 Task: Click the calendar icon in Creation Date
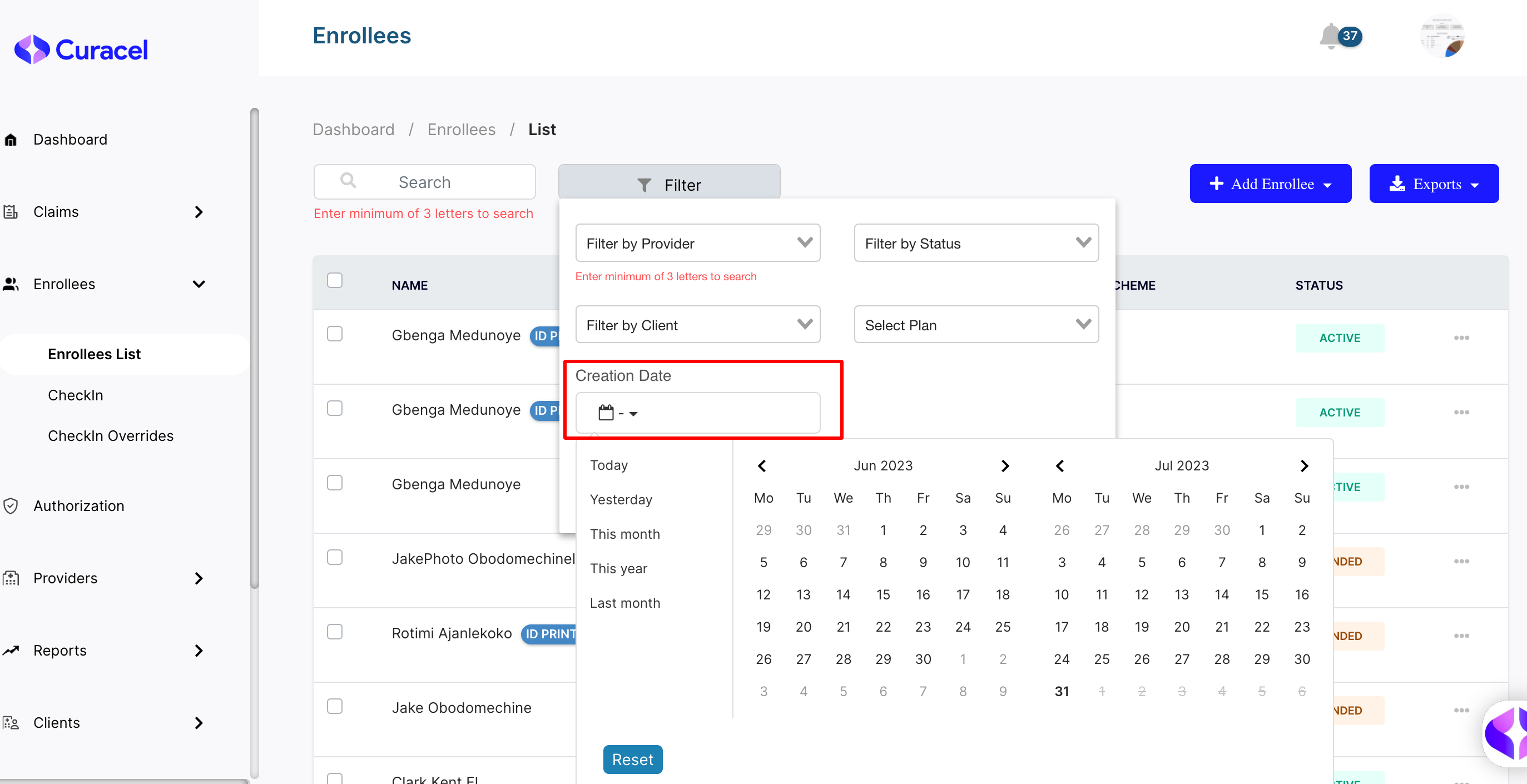[x=606, y=413]
